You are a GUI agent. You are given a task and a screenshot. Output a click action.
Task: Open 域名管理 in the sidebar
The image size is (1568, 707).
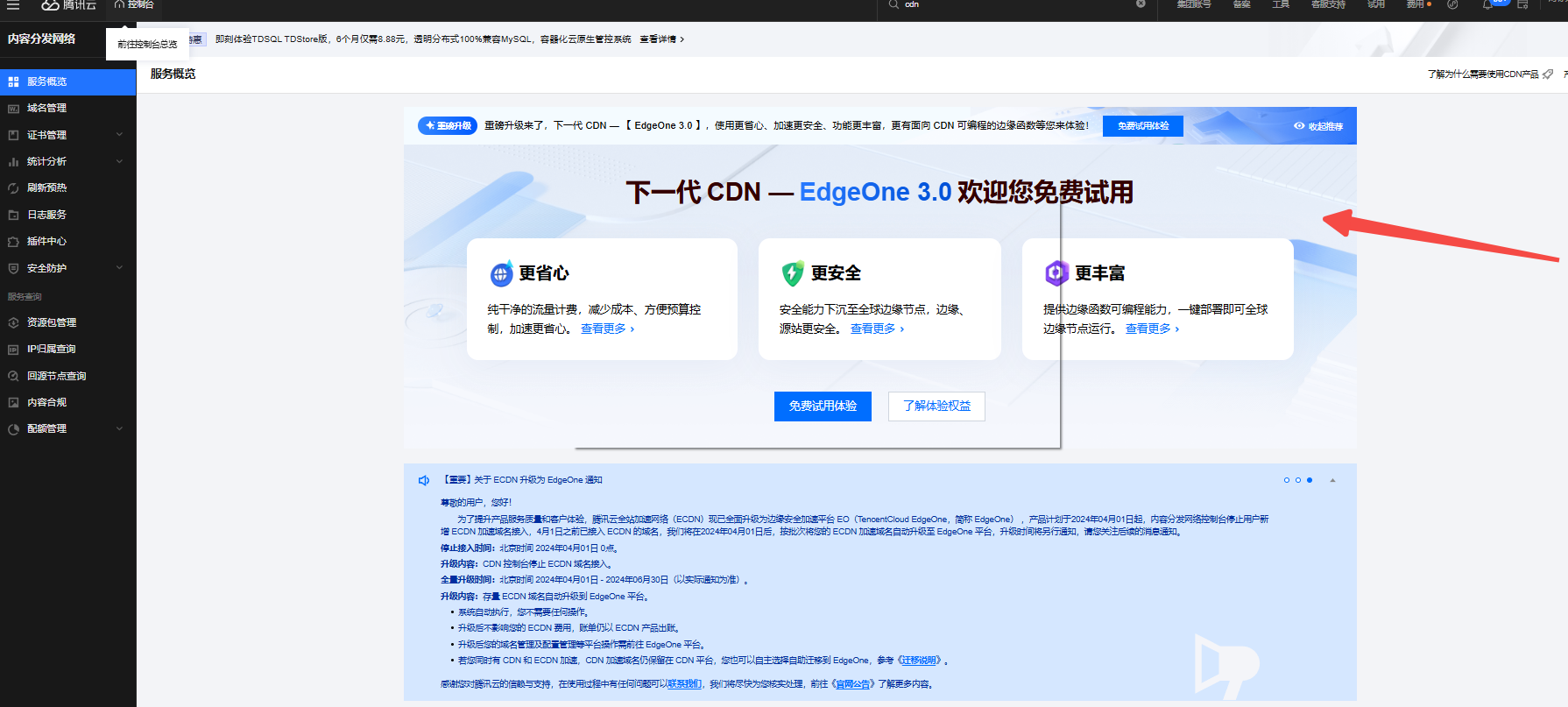46,108
